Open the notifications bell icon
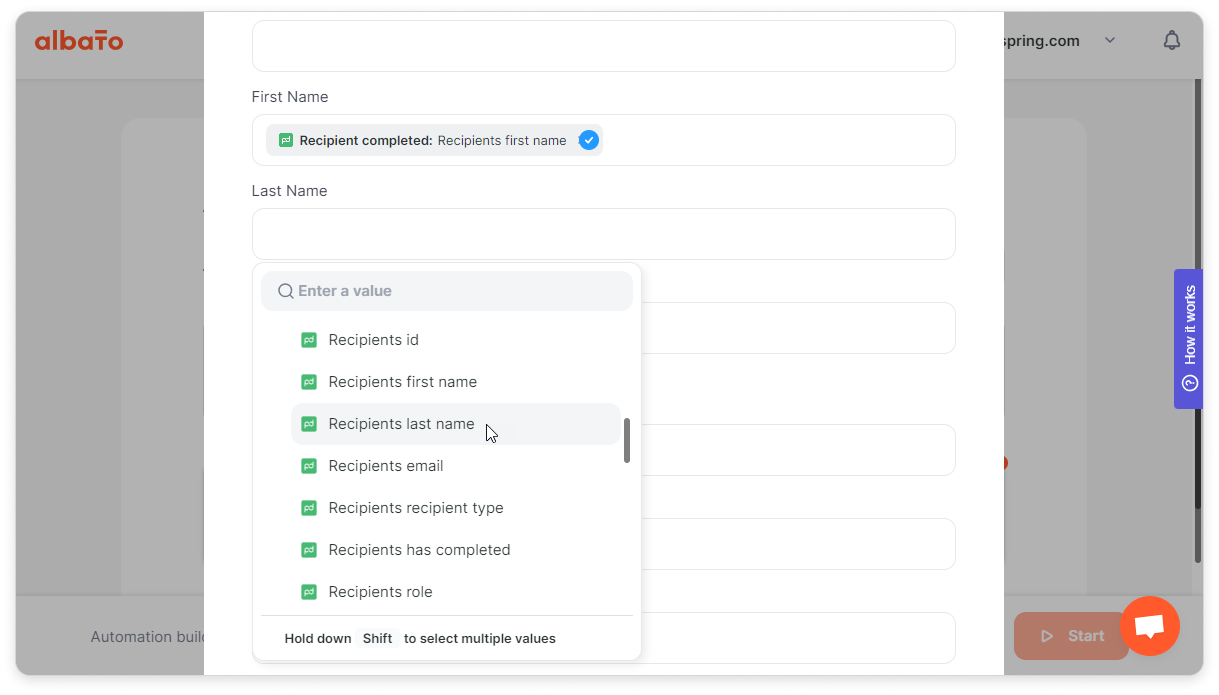Image resolution: width=1219 pixels, height=695 pixels. pos(1171,40)
